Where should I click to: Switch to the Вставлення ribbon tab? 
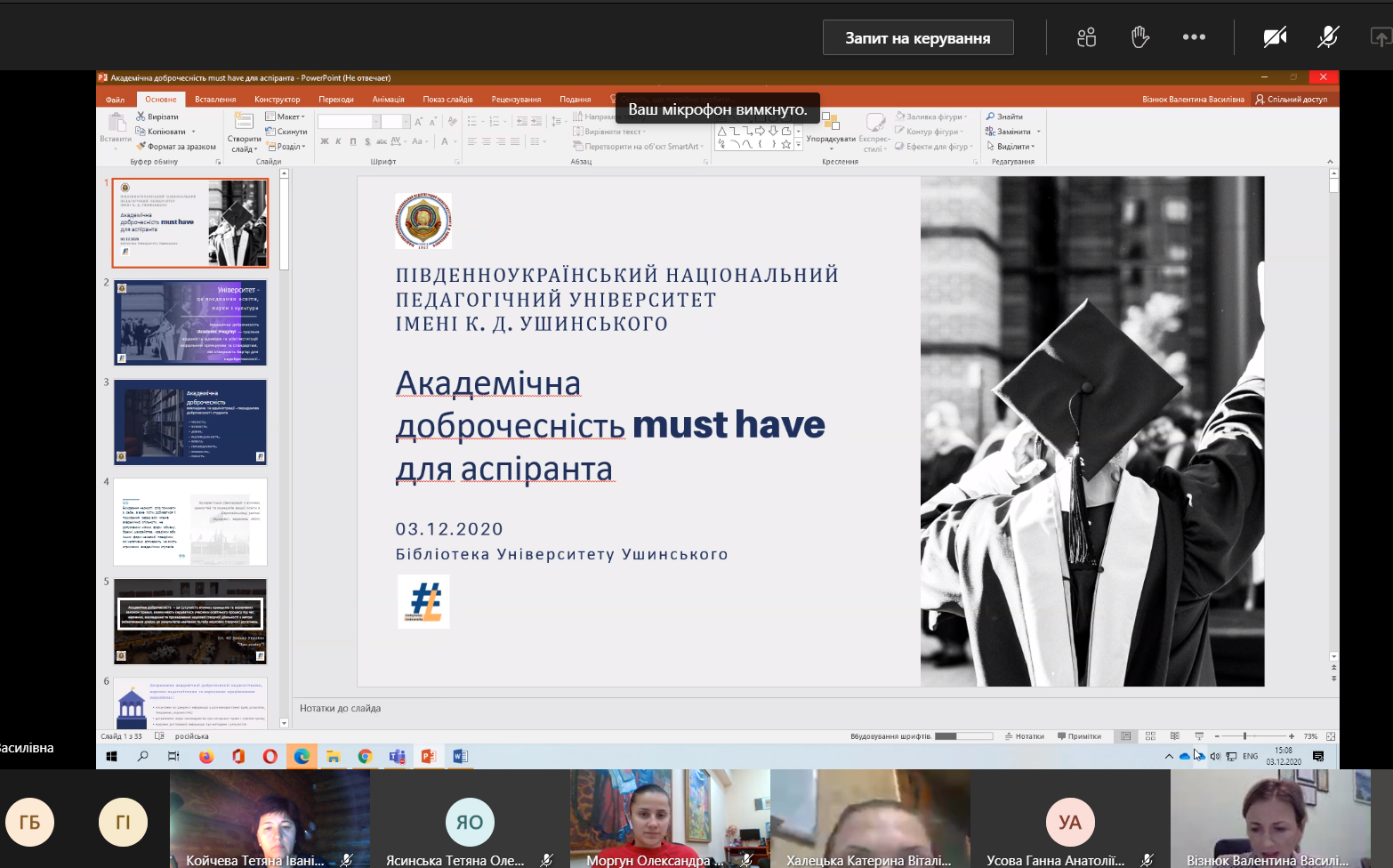(x=215, y=100)
